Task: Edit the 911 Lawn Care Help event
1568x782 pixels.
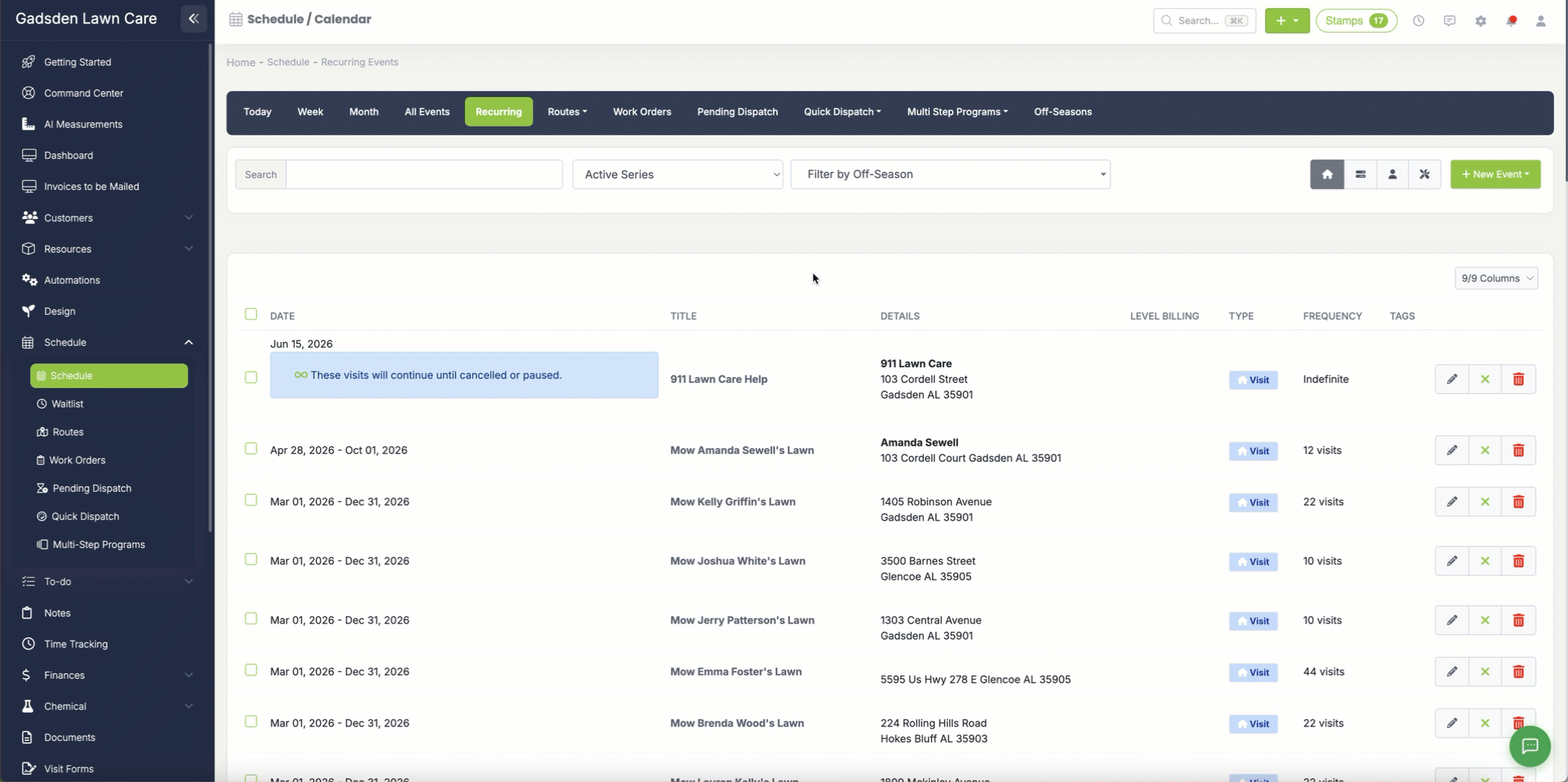Action: point(1452,379)
